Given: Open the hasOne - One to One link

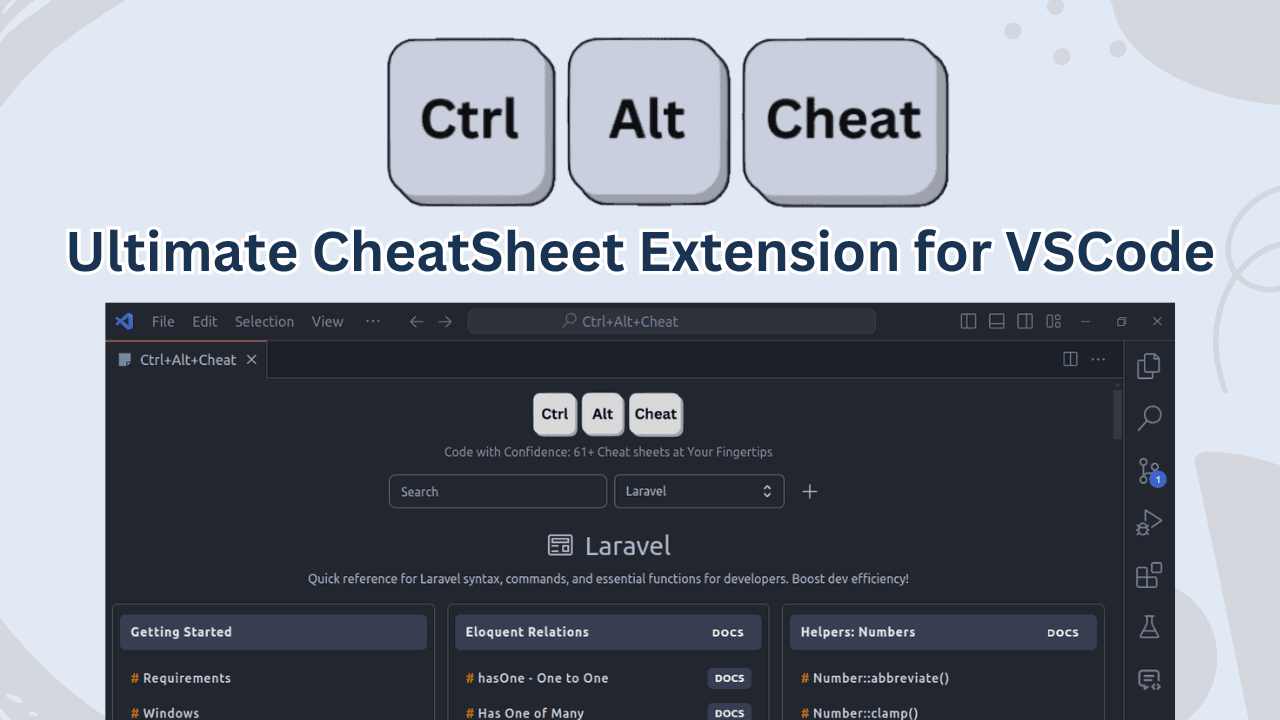Looking at the screenshot, I should [543, 678].
